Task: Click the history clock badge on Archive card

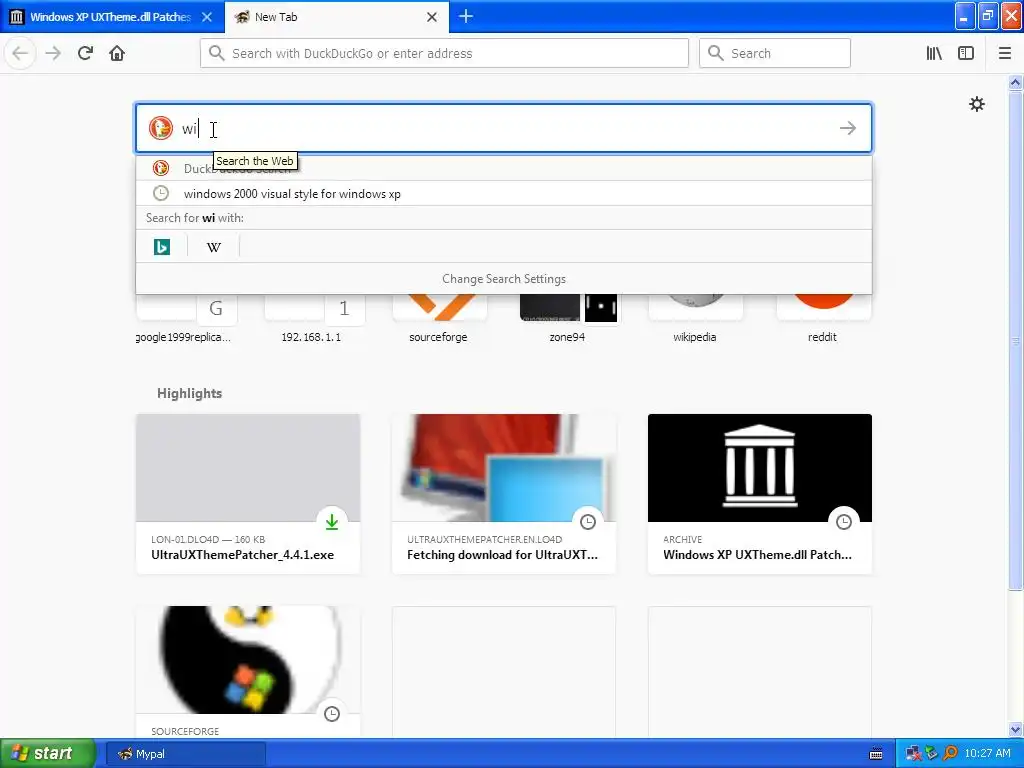Action: pos(844,521)
